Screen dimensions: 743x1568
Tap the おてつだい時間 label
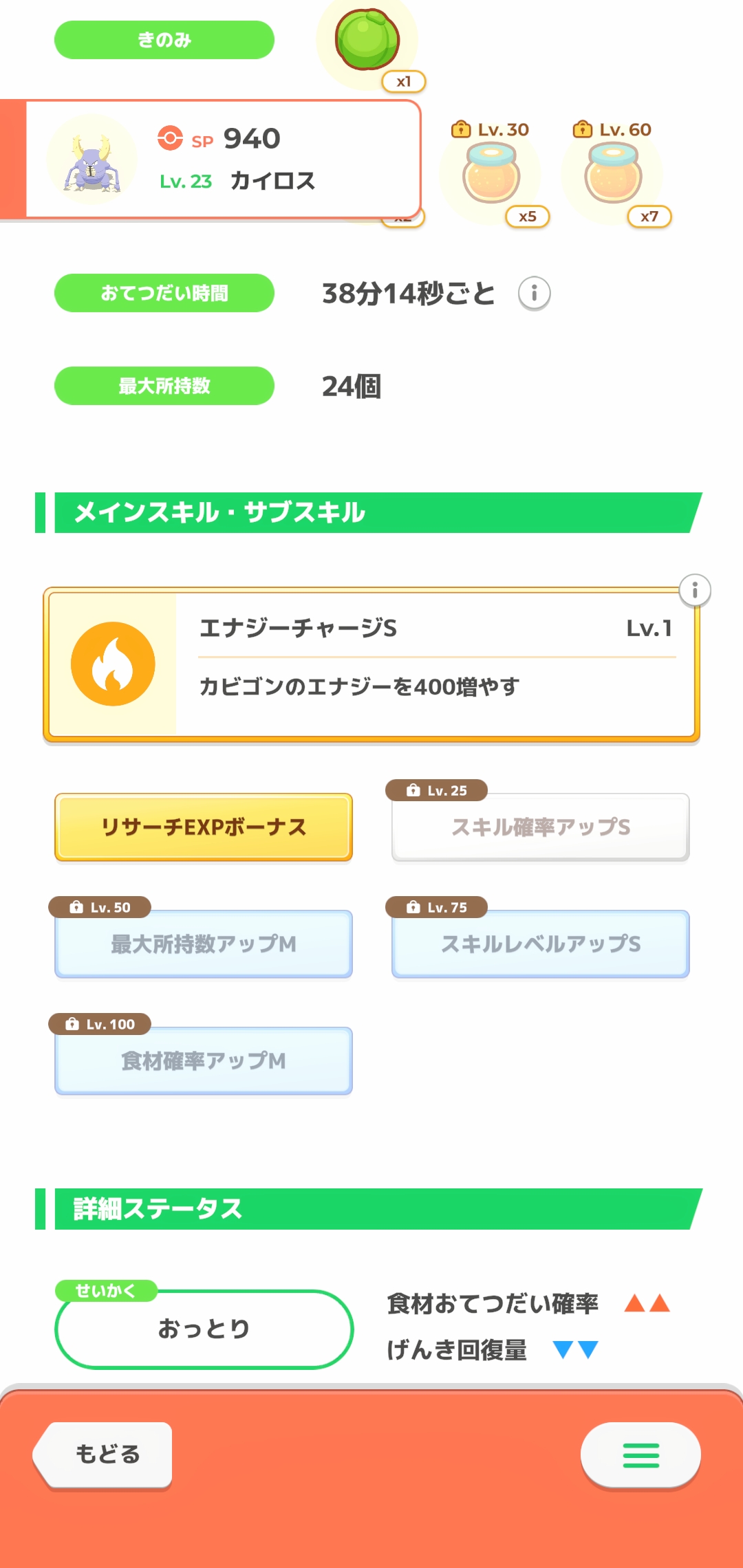point(164,293)
